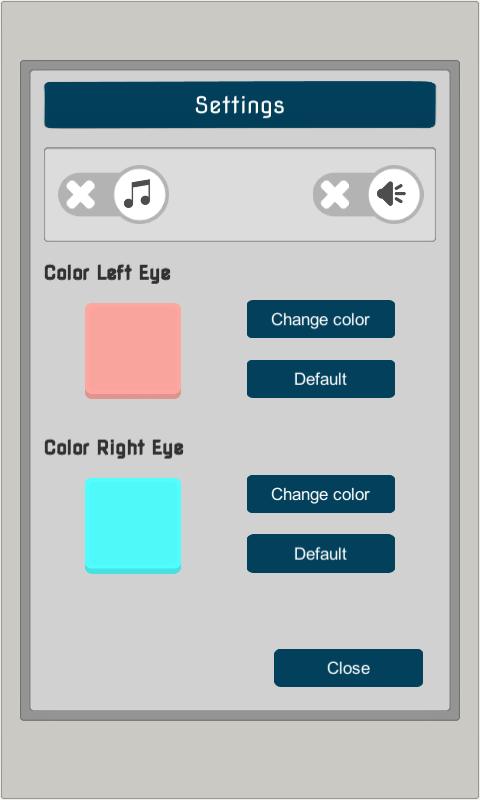Click the background outside the Settings dialog
Screen dimensions: 480x800
click(x=240, y=758)
